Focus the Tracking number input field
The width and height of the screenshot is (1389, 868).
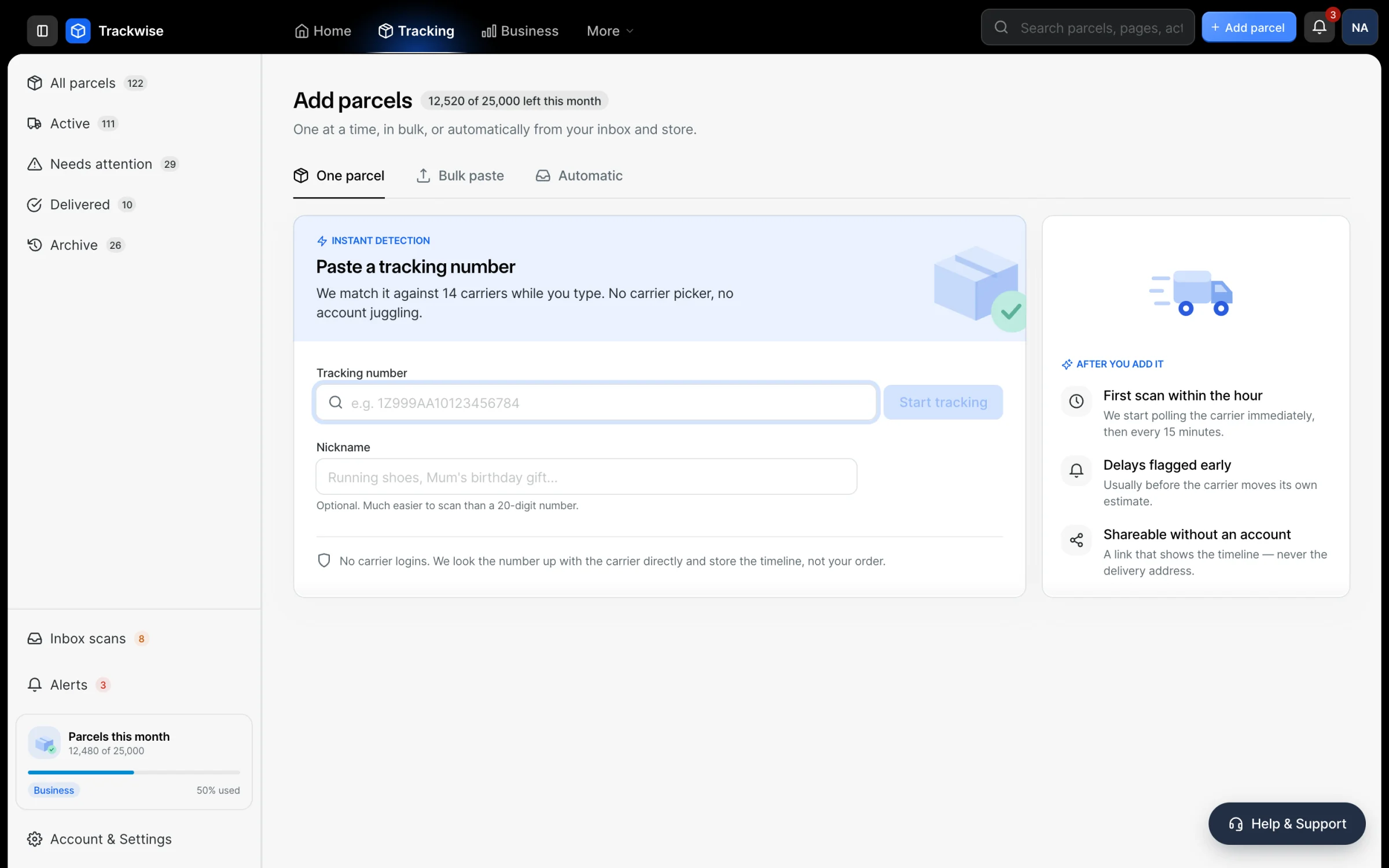tap(596, 402)
